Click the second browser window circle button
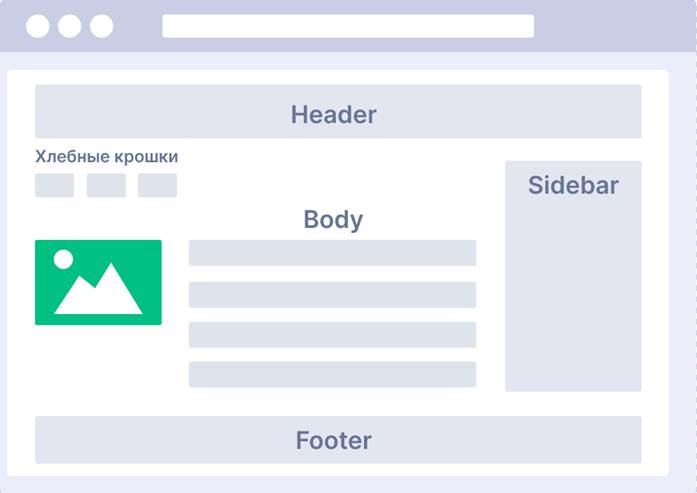This screenshot has height=493, width=697. tap(69, 26)
